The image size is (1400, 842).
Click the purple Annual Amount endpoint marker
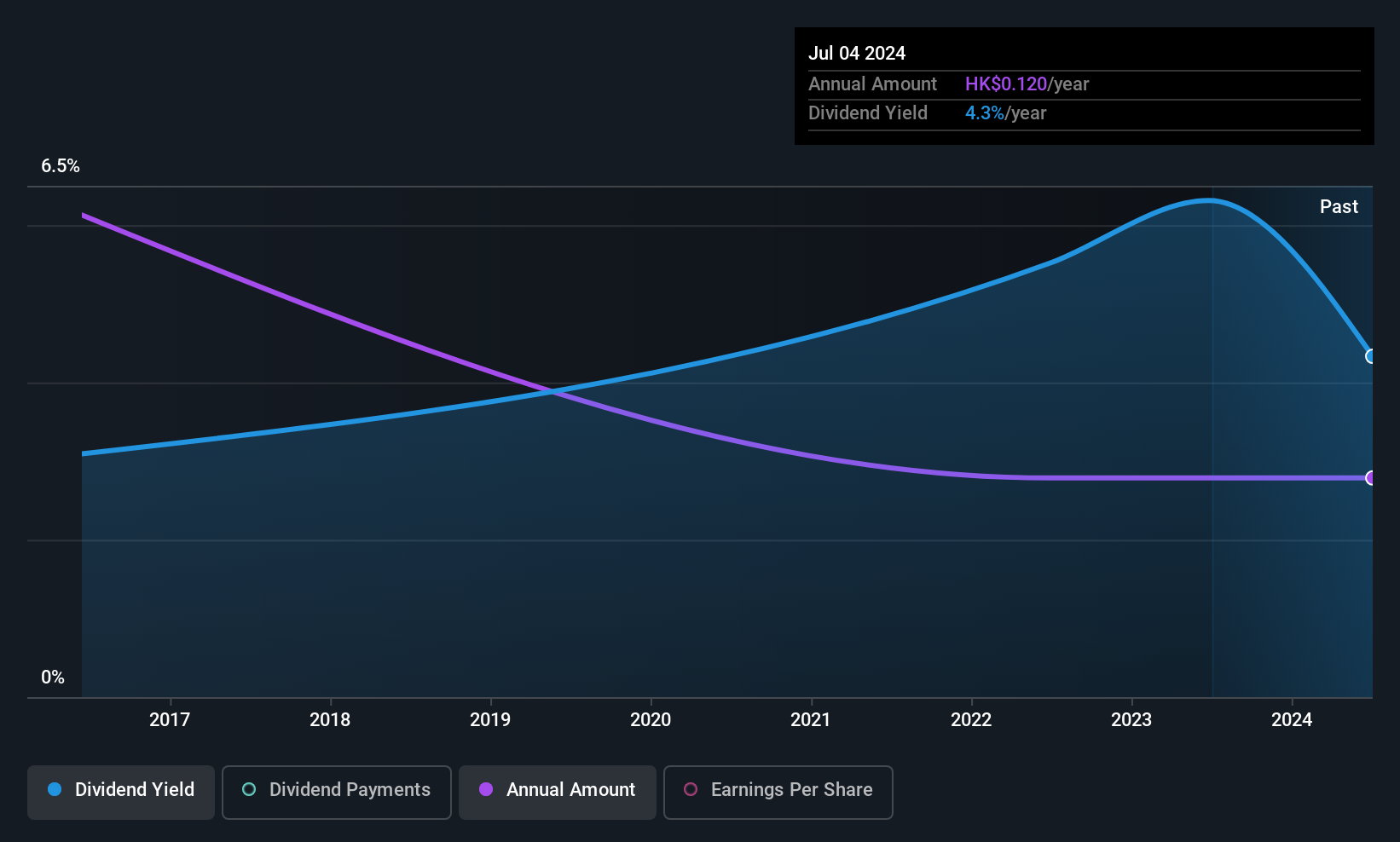tap(1370, 478)
